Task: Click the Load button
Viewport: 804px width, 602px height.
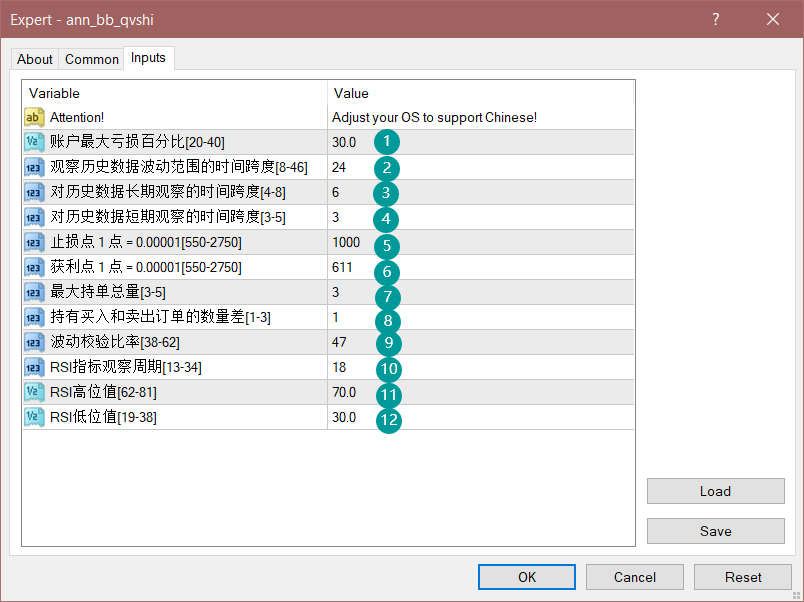Action: pyautogui.click(x=715, y=491)
